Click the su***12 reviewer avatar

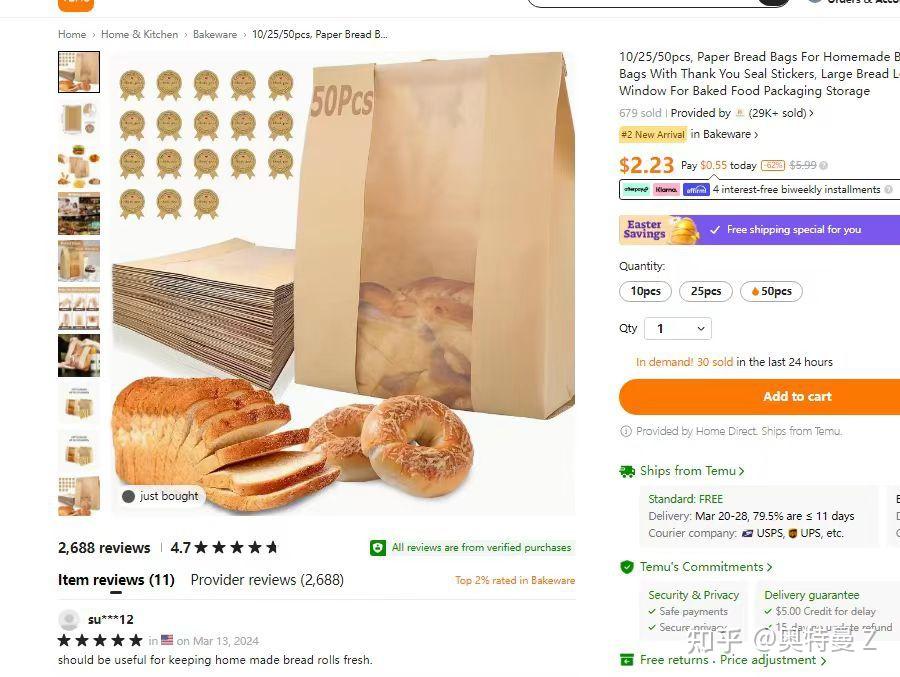pos(69,620)
